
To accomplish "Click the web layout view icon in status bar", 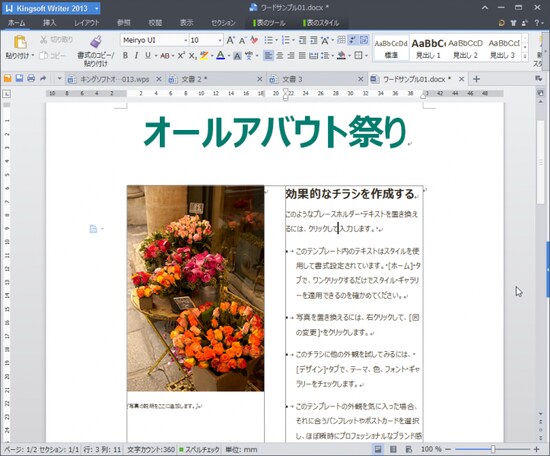I will click(x=409, y=449).
